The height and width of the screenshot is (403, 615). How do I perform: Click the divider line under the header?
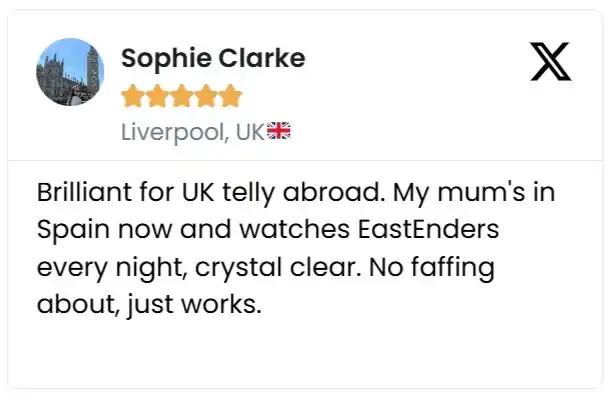pos(306,160)
